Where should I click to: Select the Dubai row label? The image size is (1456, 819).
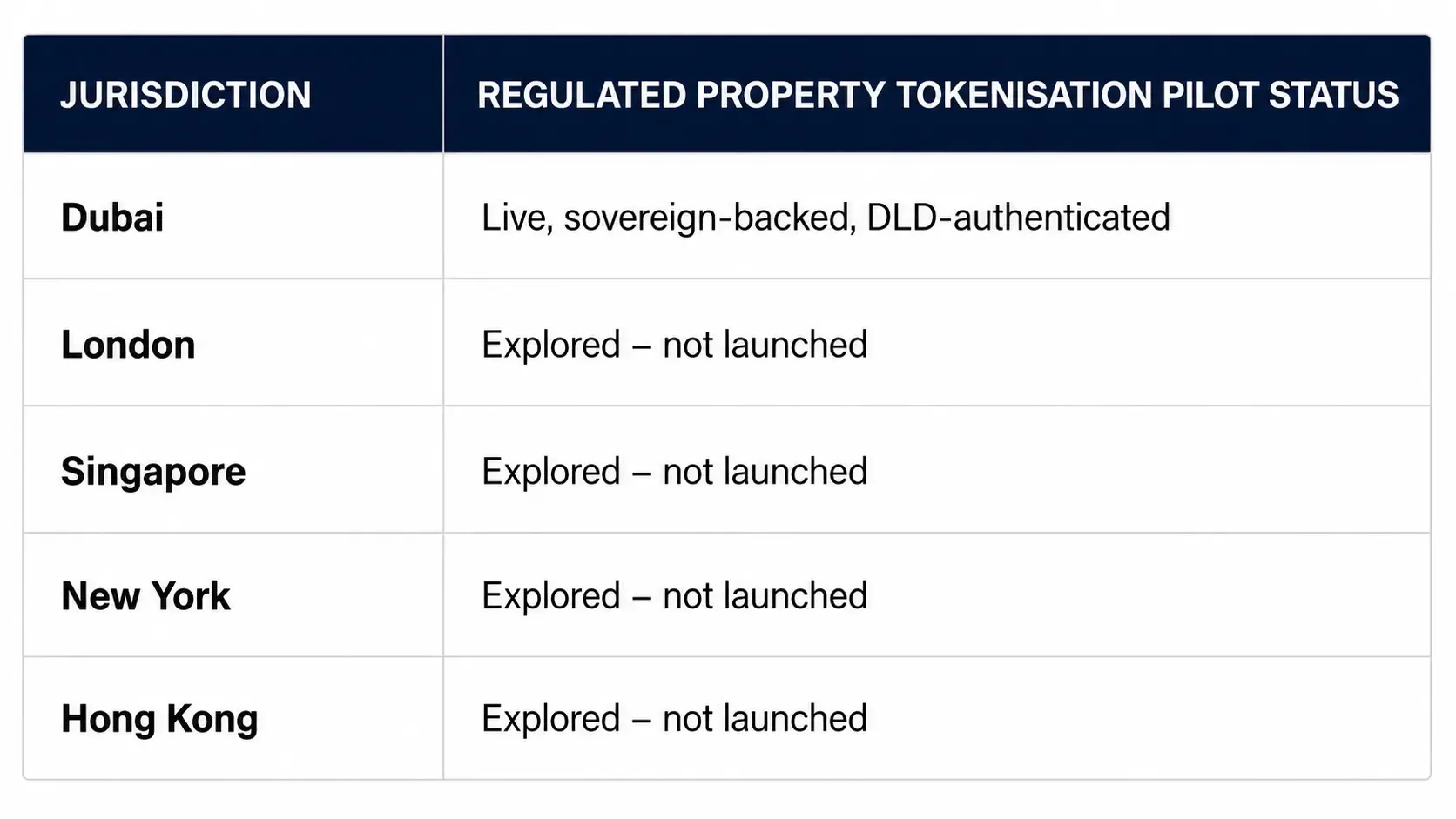click(x=112, y=218)
